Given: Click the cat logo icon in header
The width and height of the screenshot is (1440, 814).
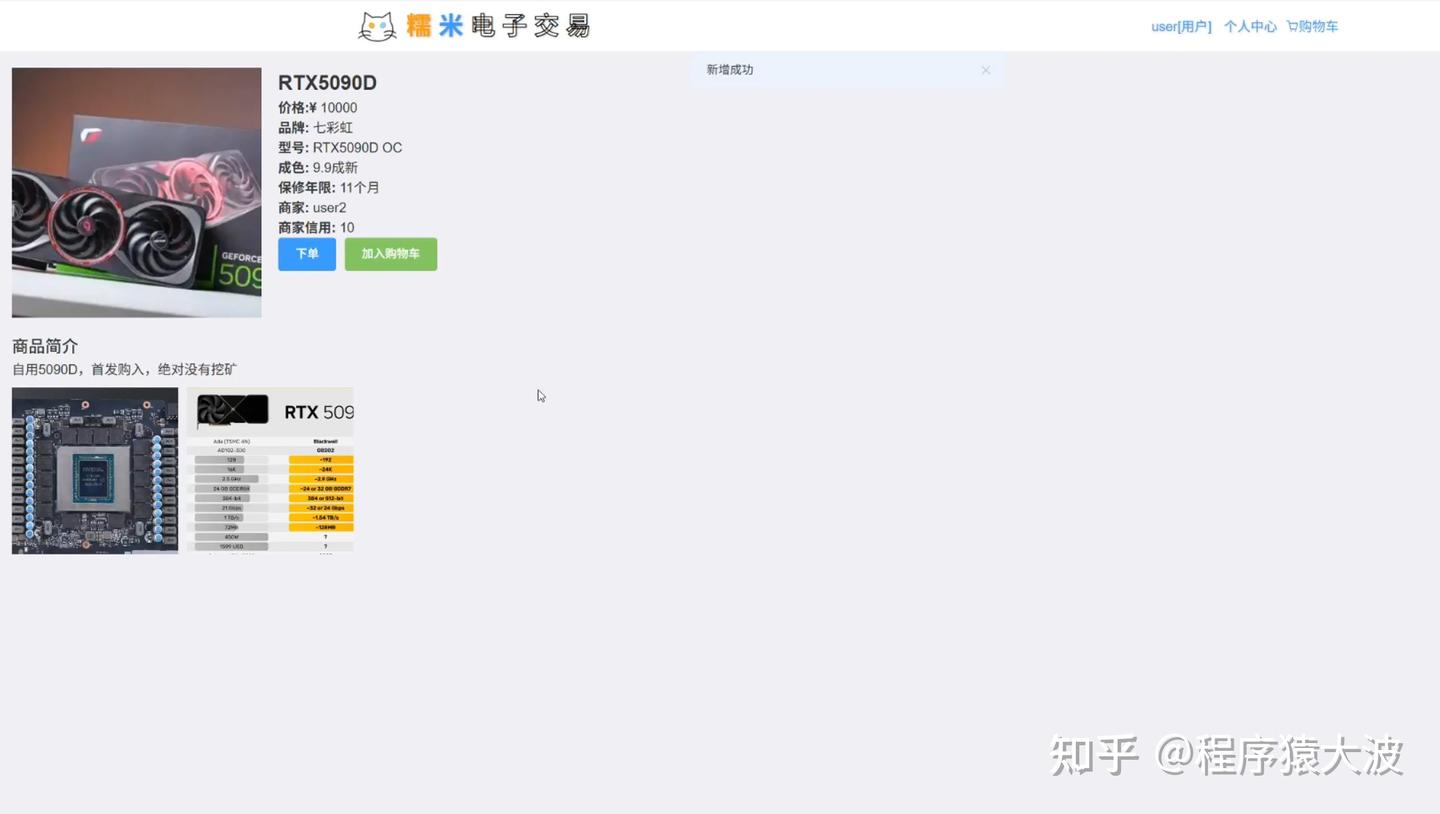Looking at the screenshot, I should tap(377, 26).
